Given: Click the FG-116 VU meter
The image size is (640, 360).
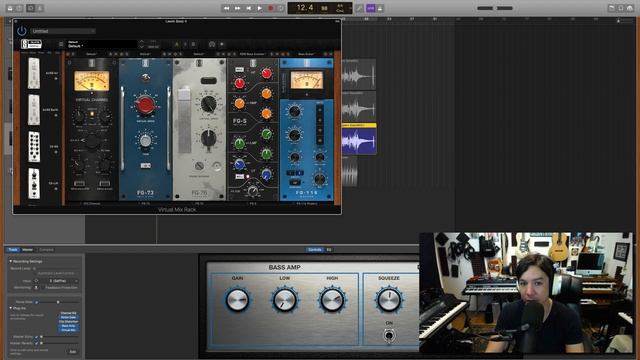Looking at the screenshot, I should (x=307, y=80).
